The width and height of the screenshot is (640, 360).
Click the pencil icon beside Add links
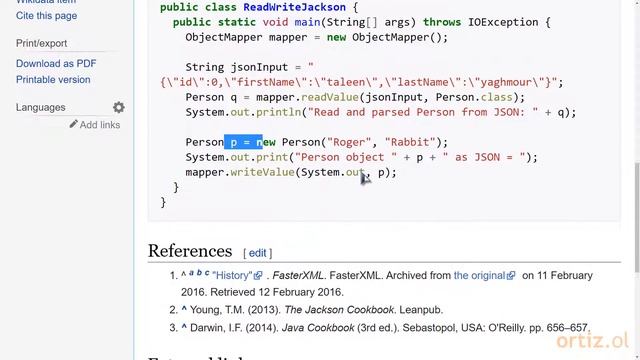click(73, 124)
